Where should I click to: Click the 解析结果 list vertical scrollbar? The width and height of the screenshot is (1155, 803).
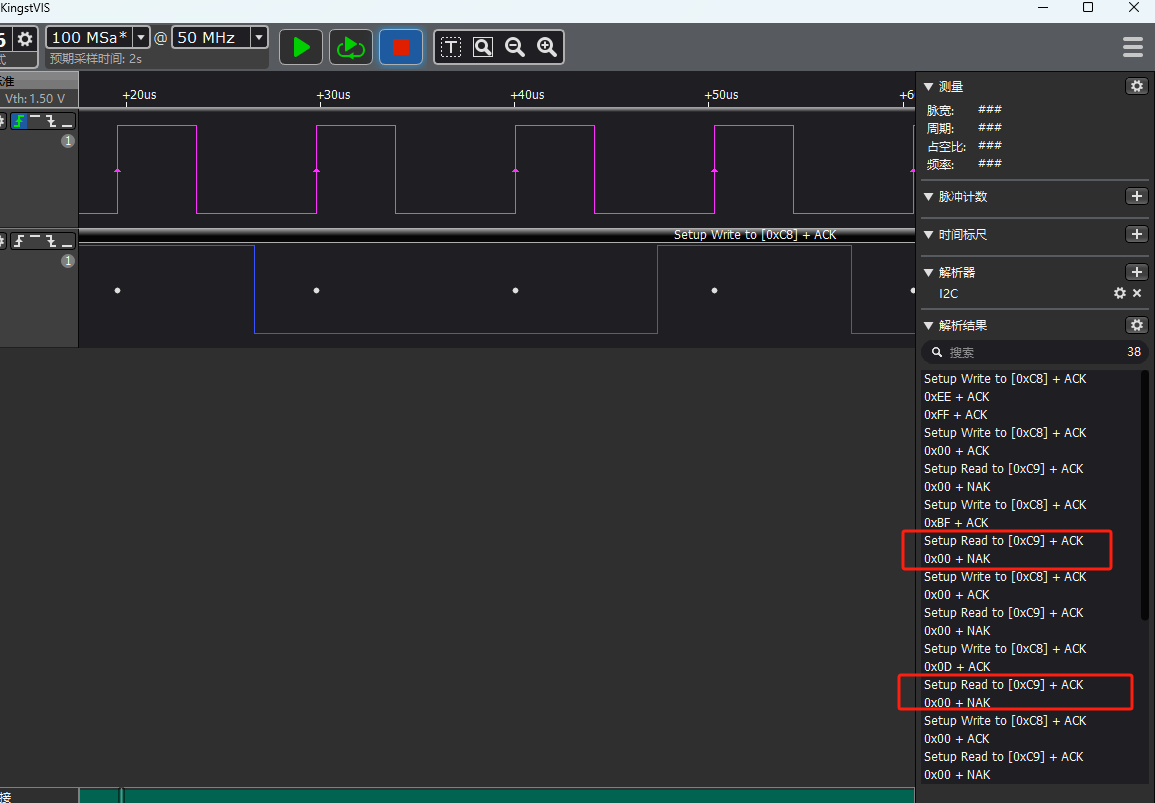click(1145, 495)
